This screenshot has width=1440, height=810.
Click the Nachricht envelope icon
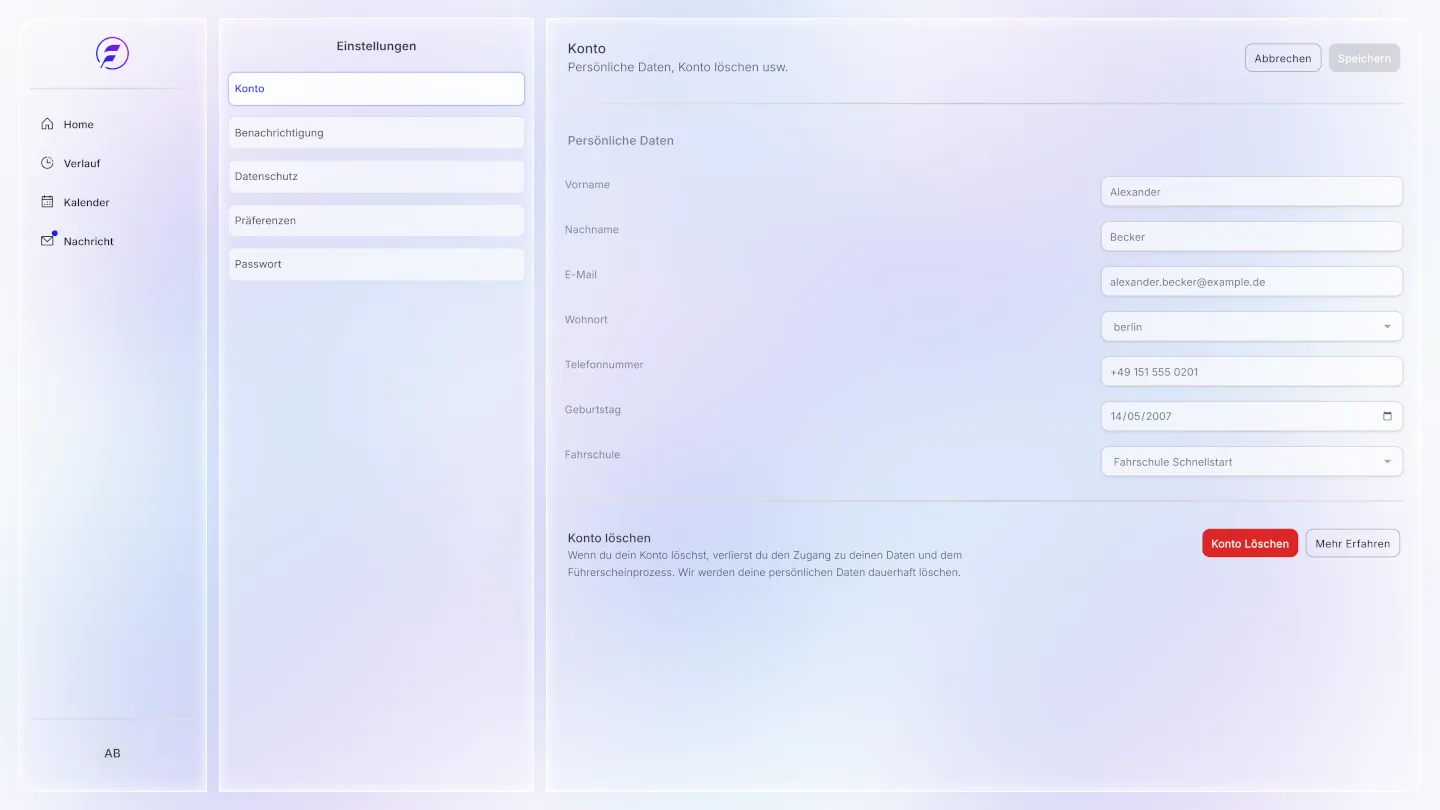47,241
